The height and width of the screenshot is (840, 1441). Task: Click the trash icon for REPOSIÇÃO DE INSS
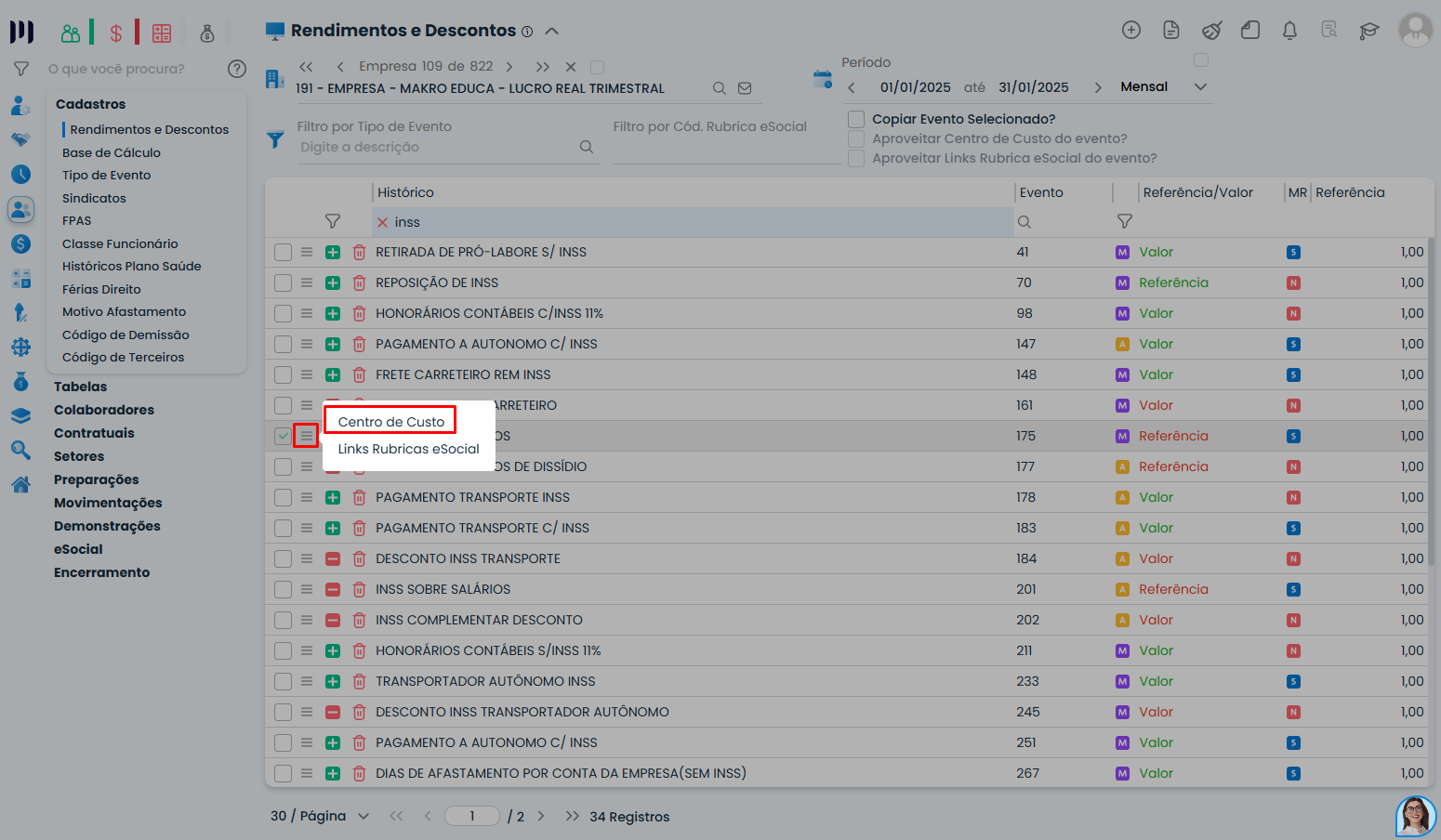pos(359,282)
